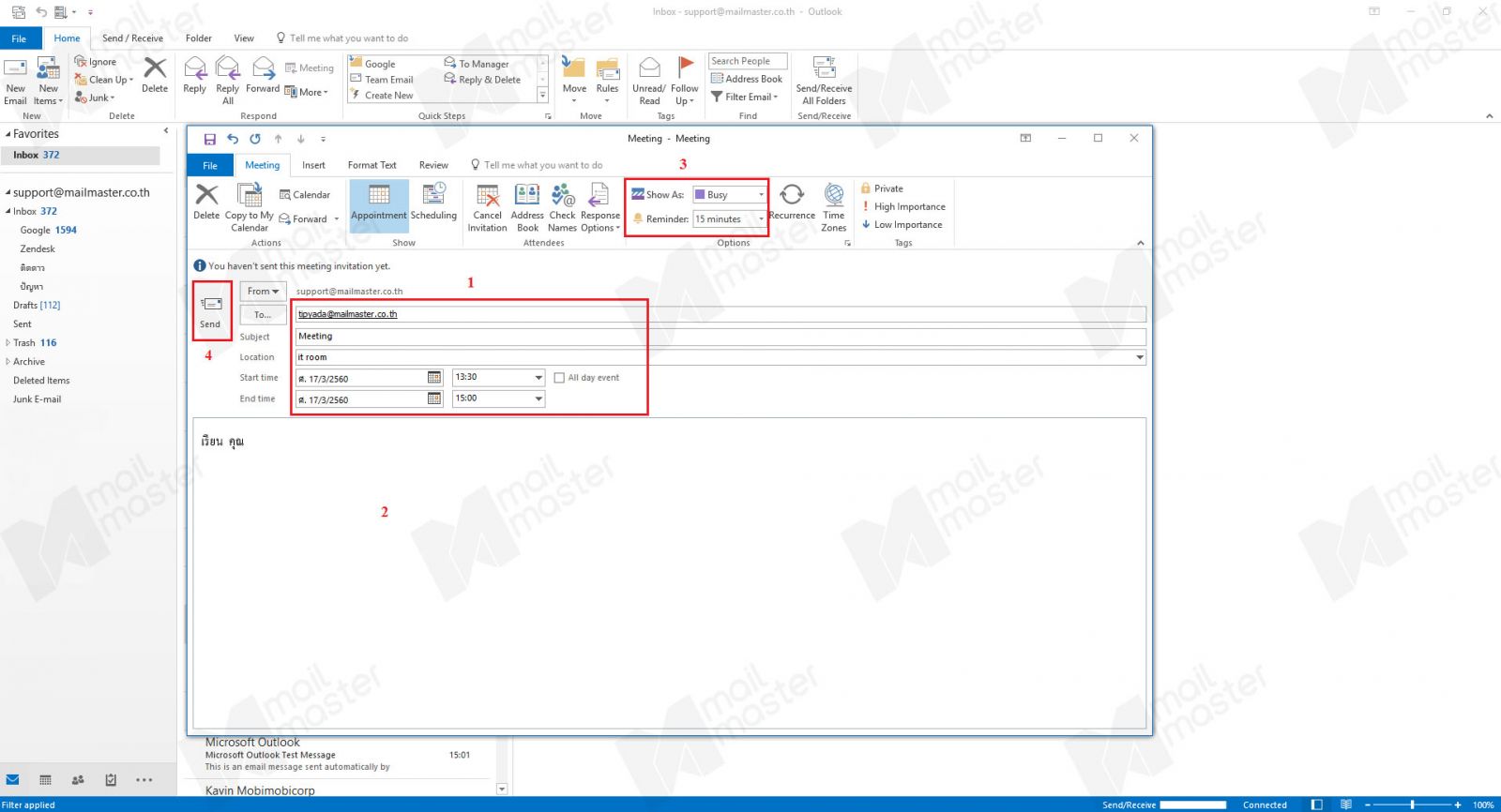Screen dimensions: 1501x812
Task: Open Folder tab in main Outlook window
Action: pyautogui.click(x=199, y=38)
